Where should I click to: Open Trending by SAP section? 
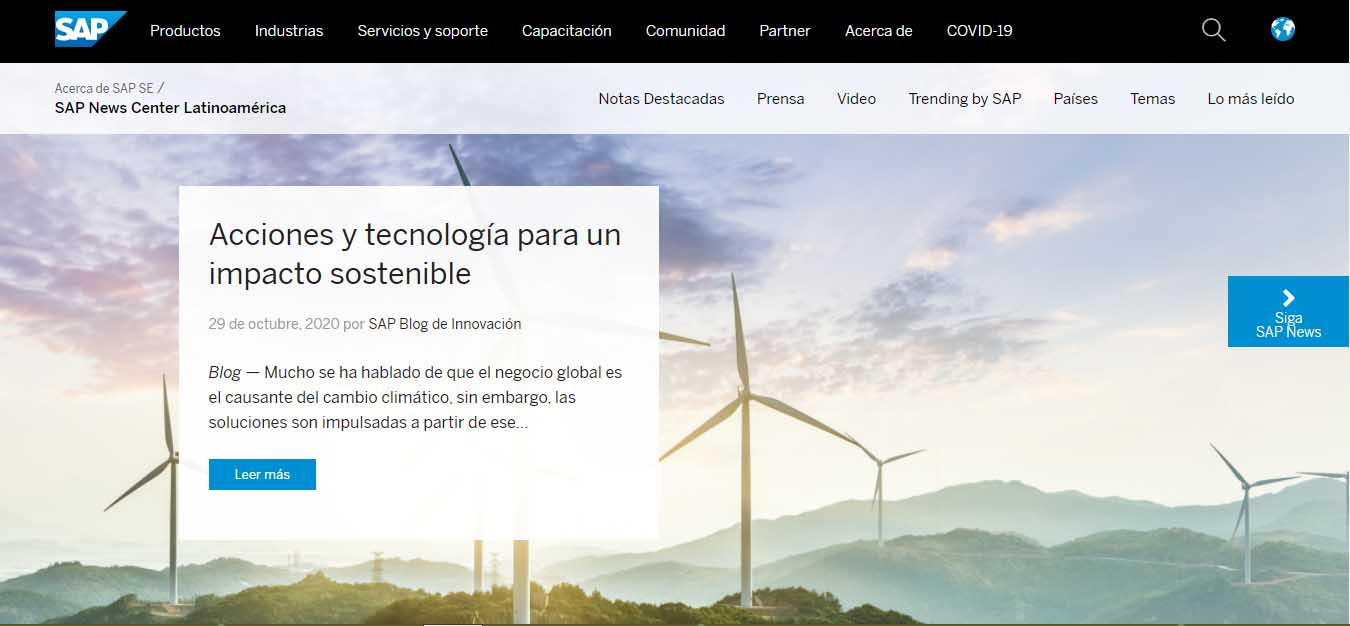965,98
